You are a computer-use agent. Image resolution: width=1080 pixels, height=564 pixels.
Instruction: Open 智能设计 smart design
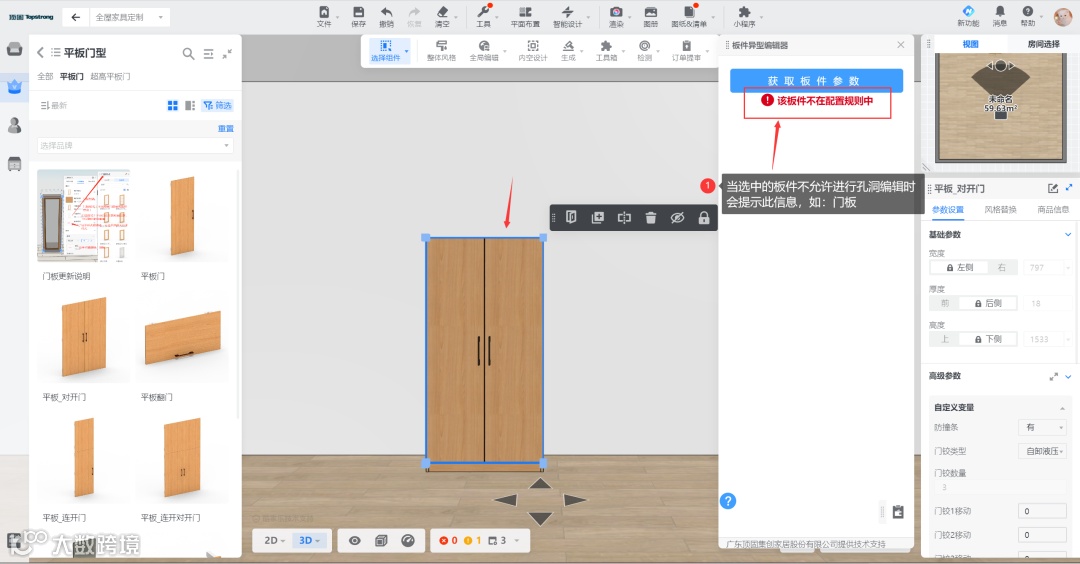[568, 16]
